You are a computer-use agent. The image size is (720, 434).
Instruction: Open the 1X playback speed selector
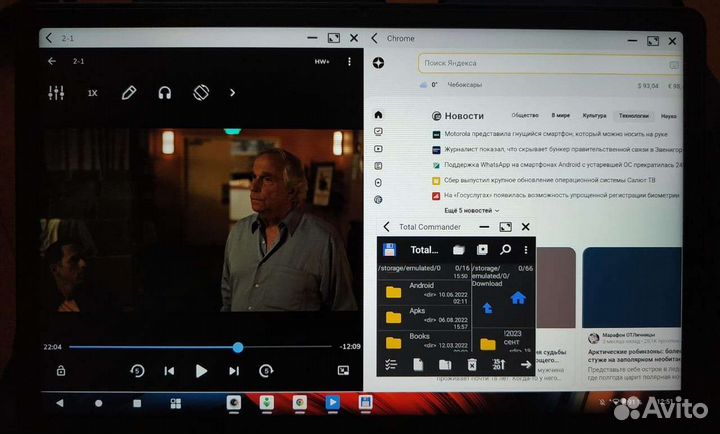(x=92, y=93)
